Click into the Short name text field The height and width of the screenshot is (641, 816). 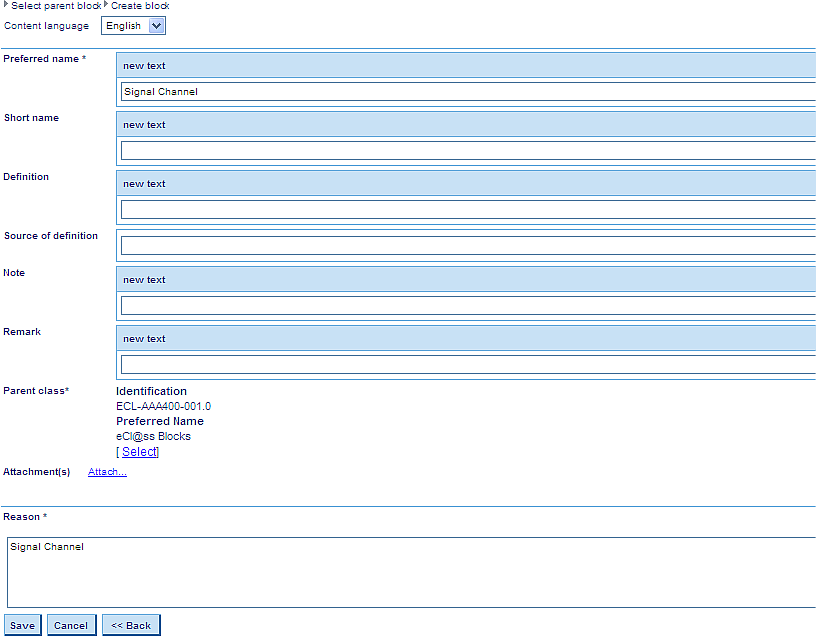click(x=468, y=151)
